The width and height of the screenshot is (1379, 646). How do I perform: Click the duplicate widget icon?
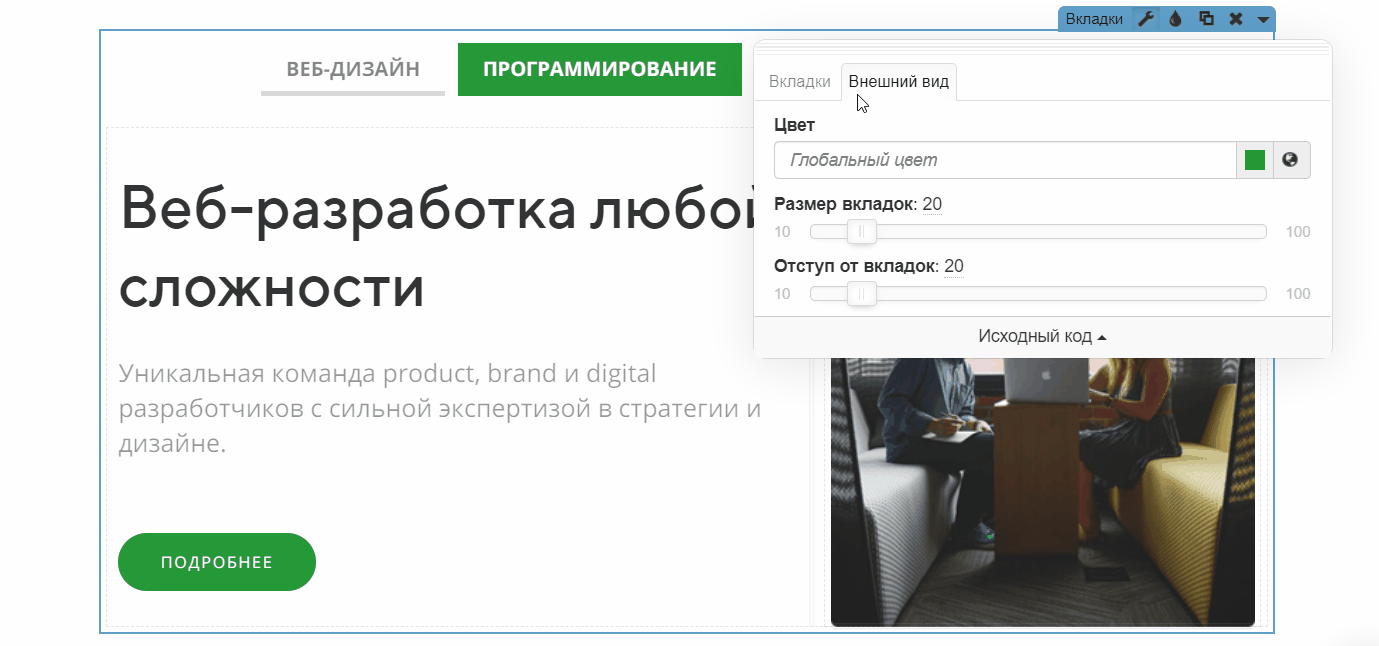coord(1206,19)
